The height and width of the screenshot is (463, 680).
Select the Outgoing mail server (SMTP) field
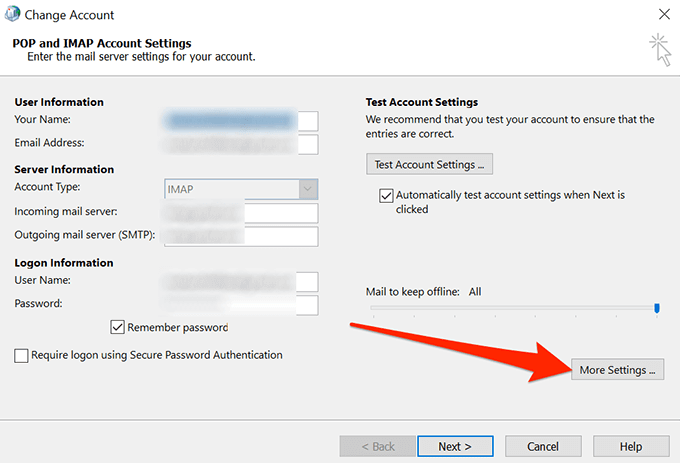(241, 236)
